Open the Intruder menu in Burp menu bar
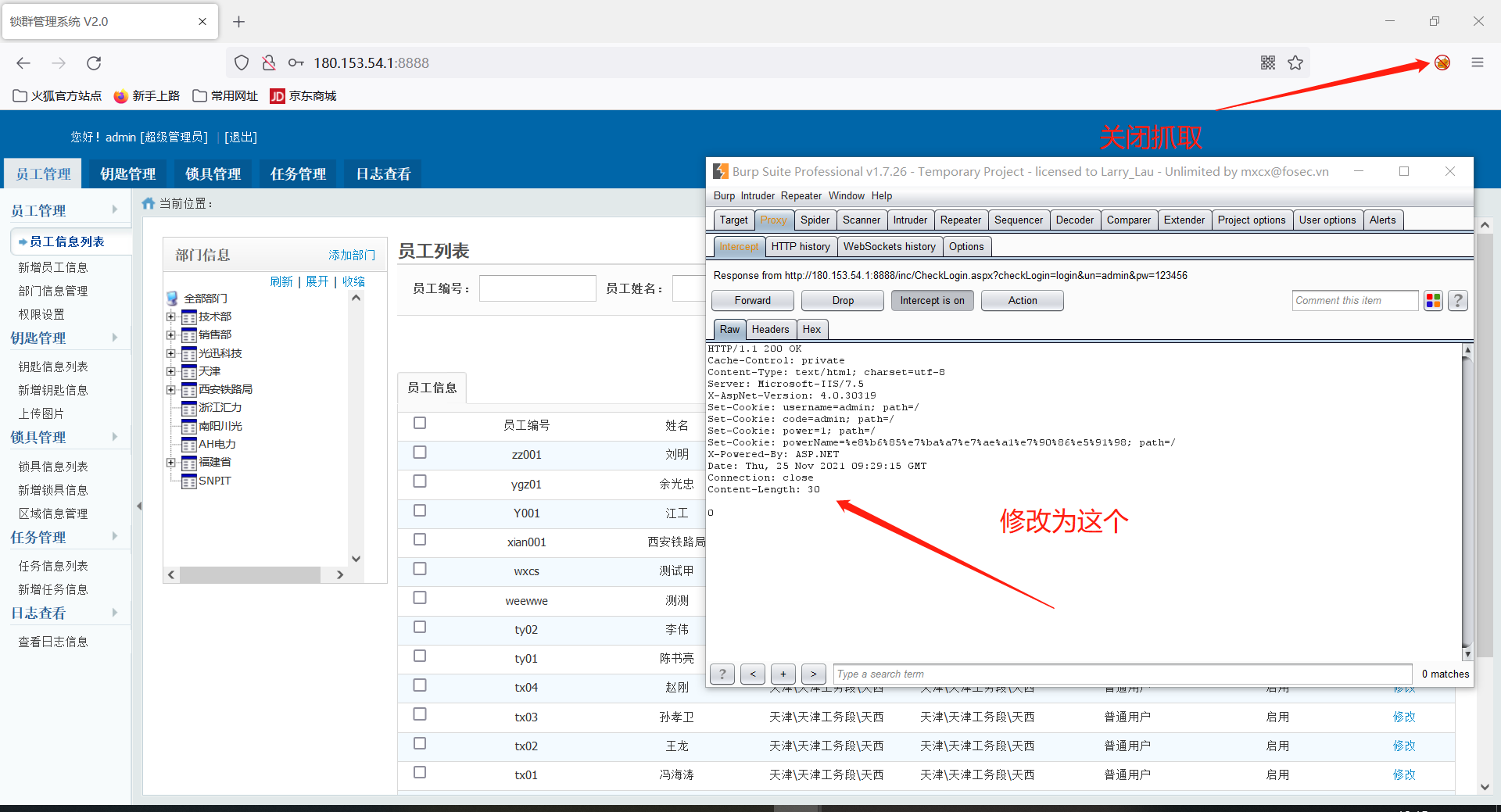The height and width of the screenshot is (812, 1501). (758, 196)
